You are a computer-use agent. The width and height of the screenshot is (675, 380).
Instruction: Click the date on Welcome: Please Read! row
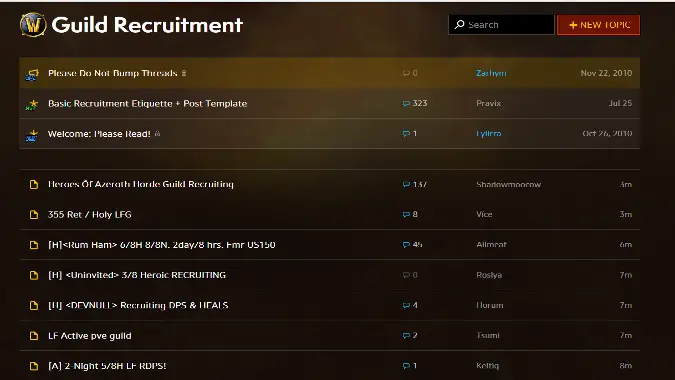tap(607, 133)
